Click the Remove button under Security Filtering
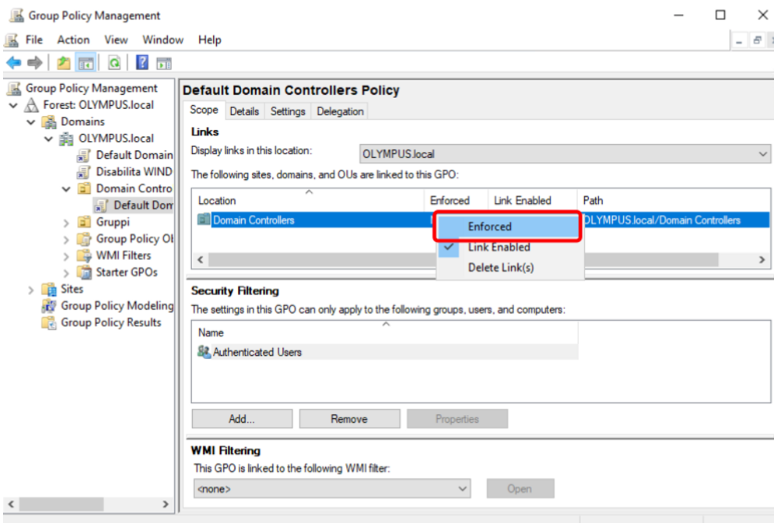774x523 pixels. point(349,419)
